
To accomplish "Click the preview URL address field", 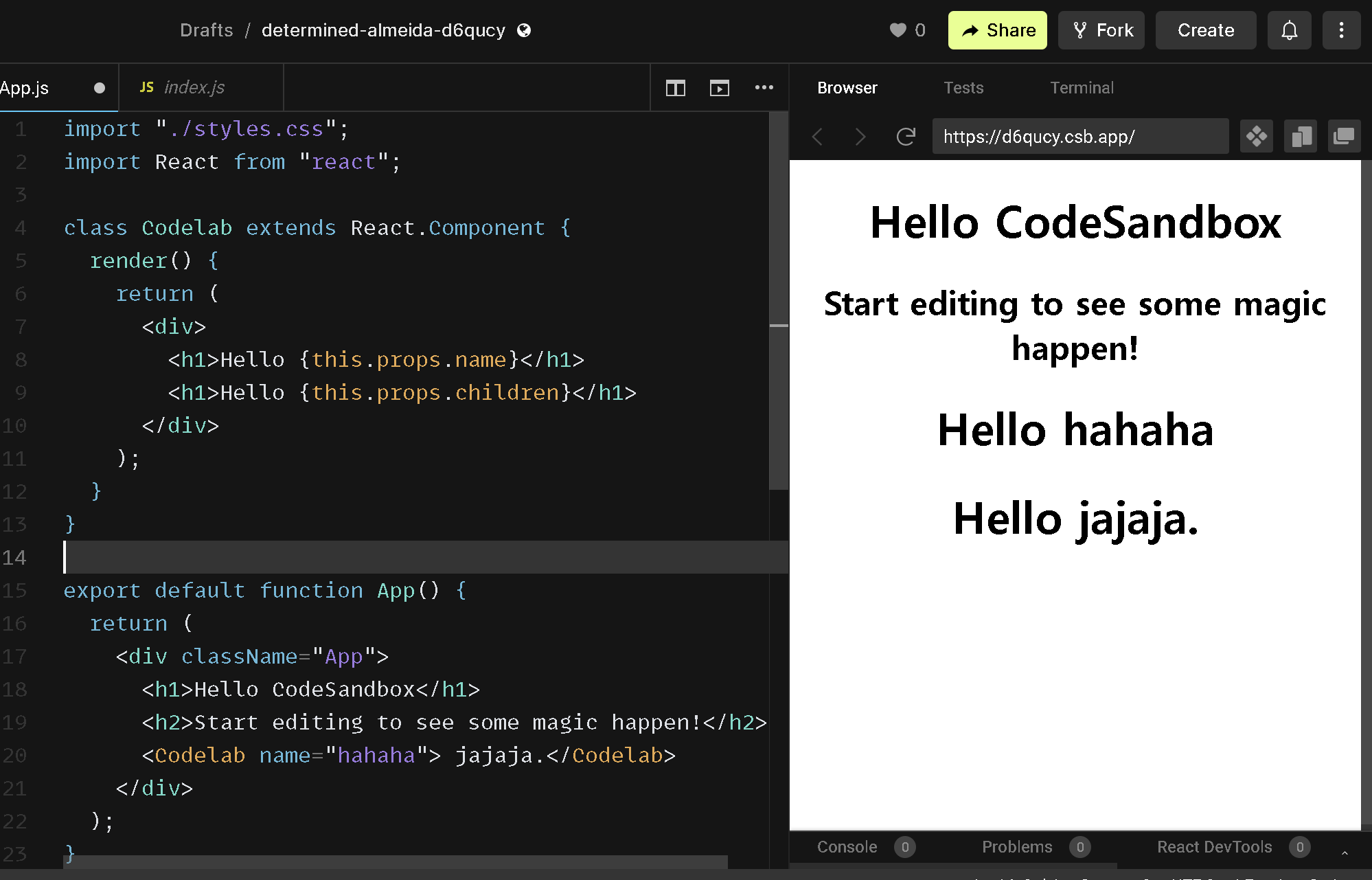I will tap(1080, 137).
